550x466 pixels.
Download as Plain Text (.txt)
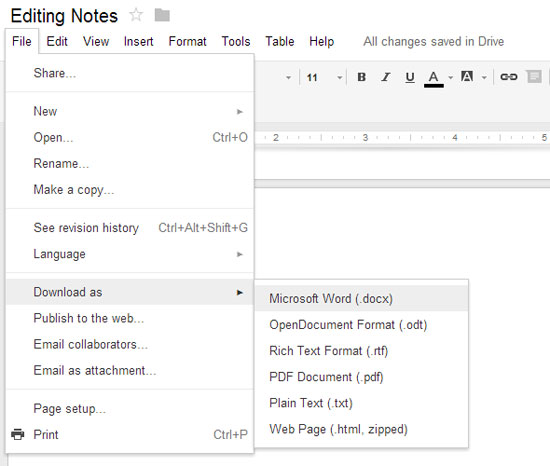361,403
